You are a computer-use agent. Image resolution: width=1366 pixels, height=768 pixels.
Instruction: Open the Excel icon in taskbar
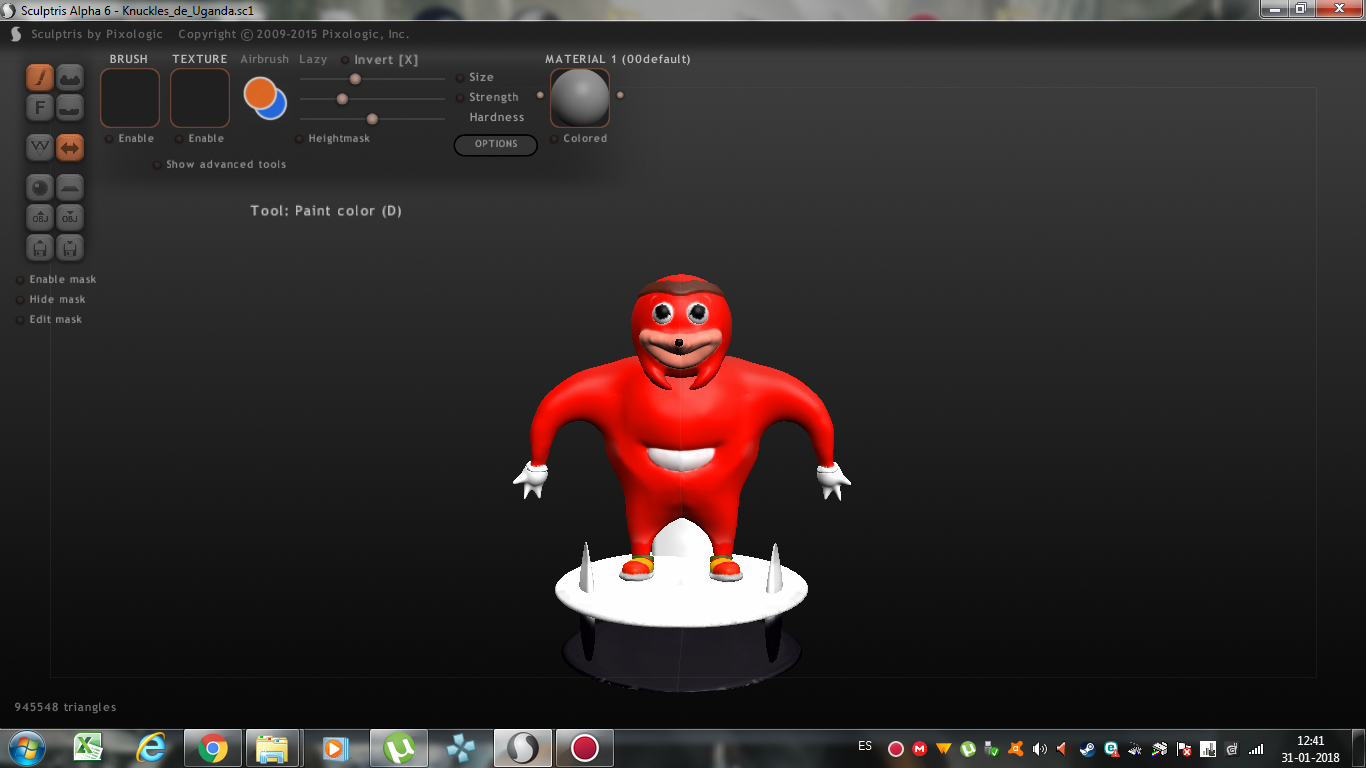(90, 747)
